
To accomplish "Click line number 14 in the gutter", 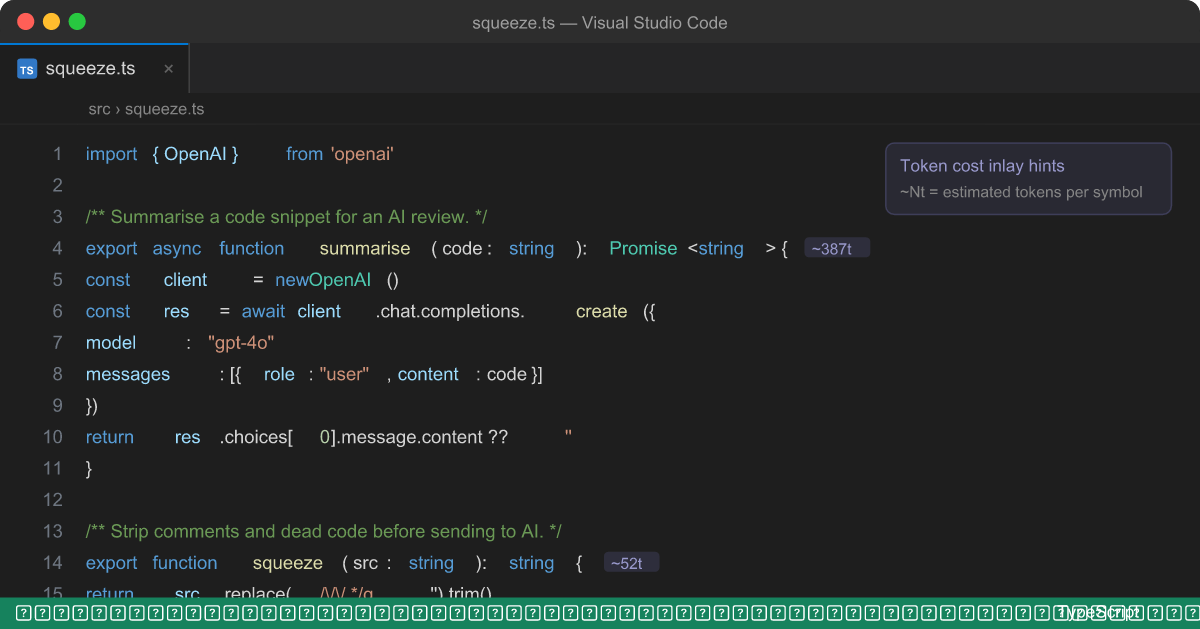I will coord(53,563).
